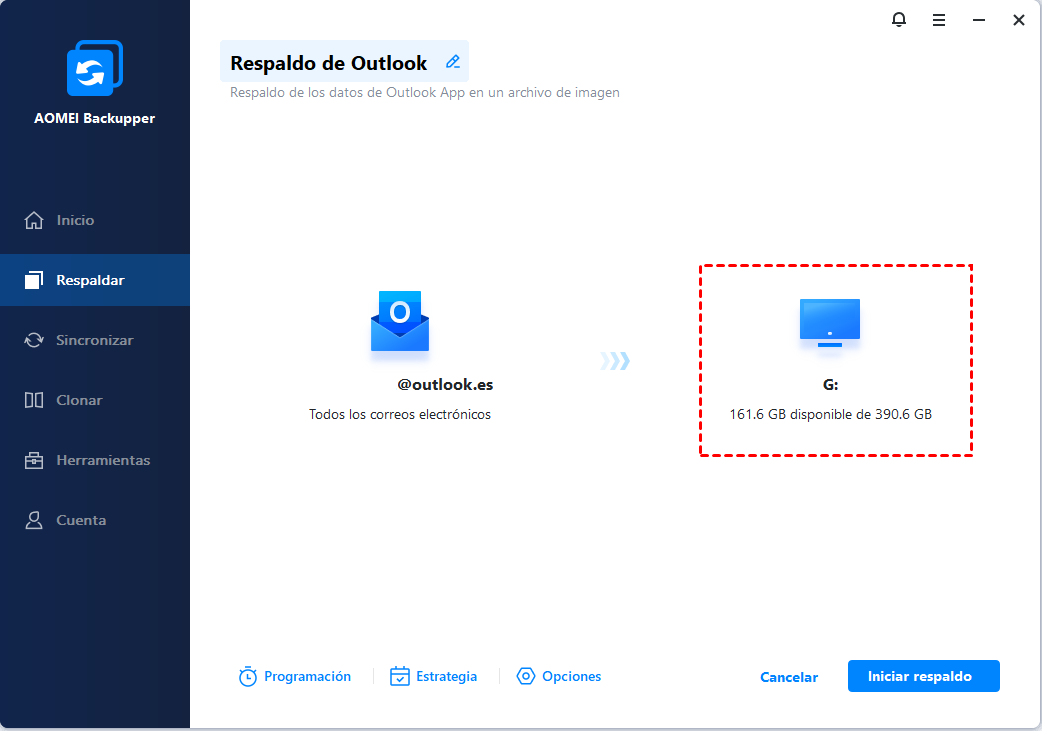Select the G: destination label
Viewport: 1042px width, 731px height.
coord(830,385)
